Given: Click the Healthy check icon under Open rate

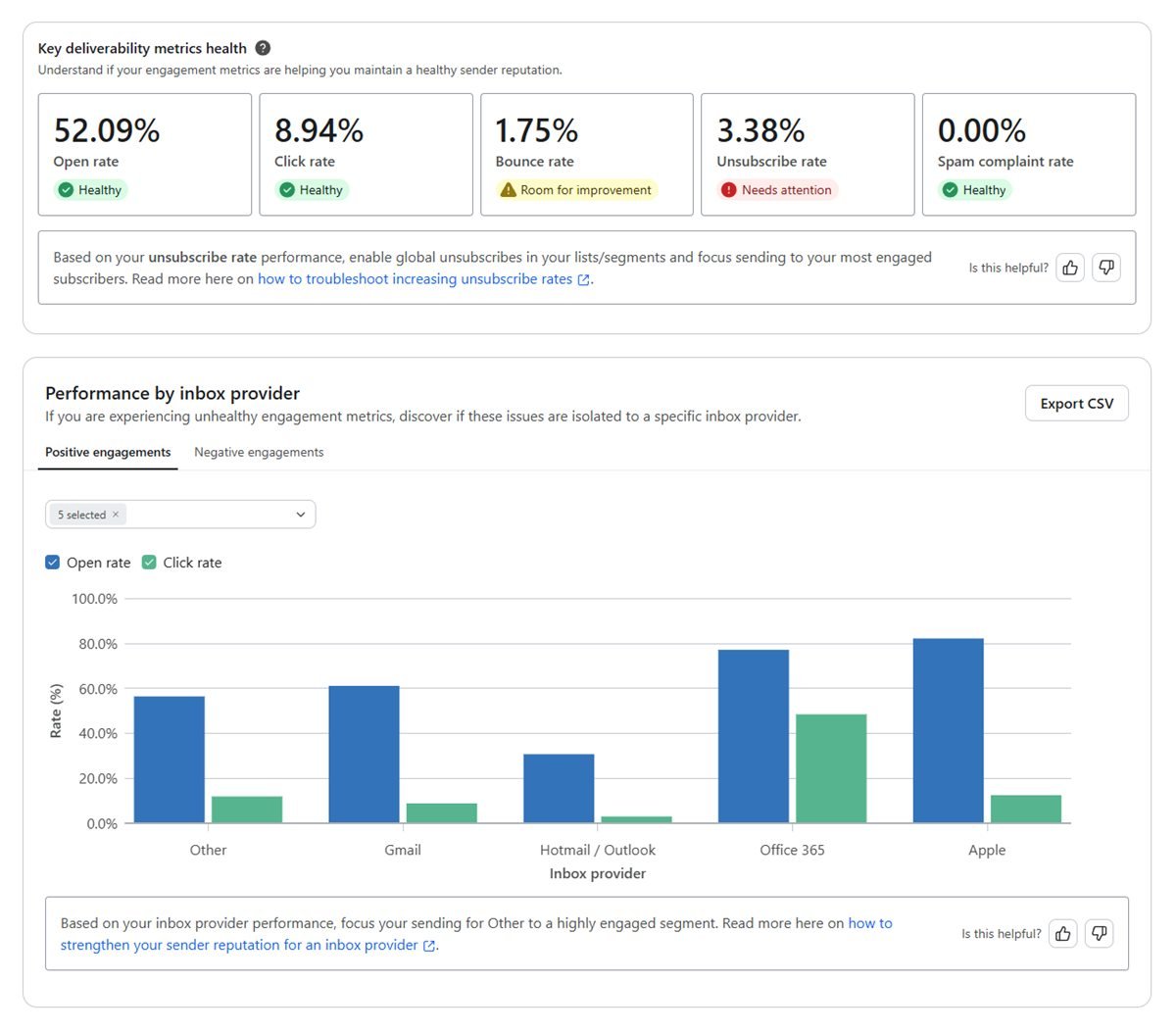Looking at the screenshot, I should (66, 190).
